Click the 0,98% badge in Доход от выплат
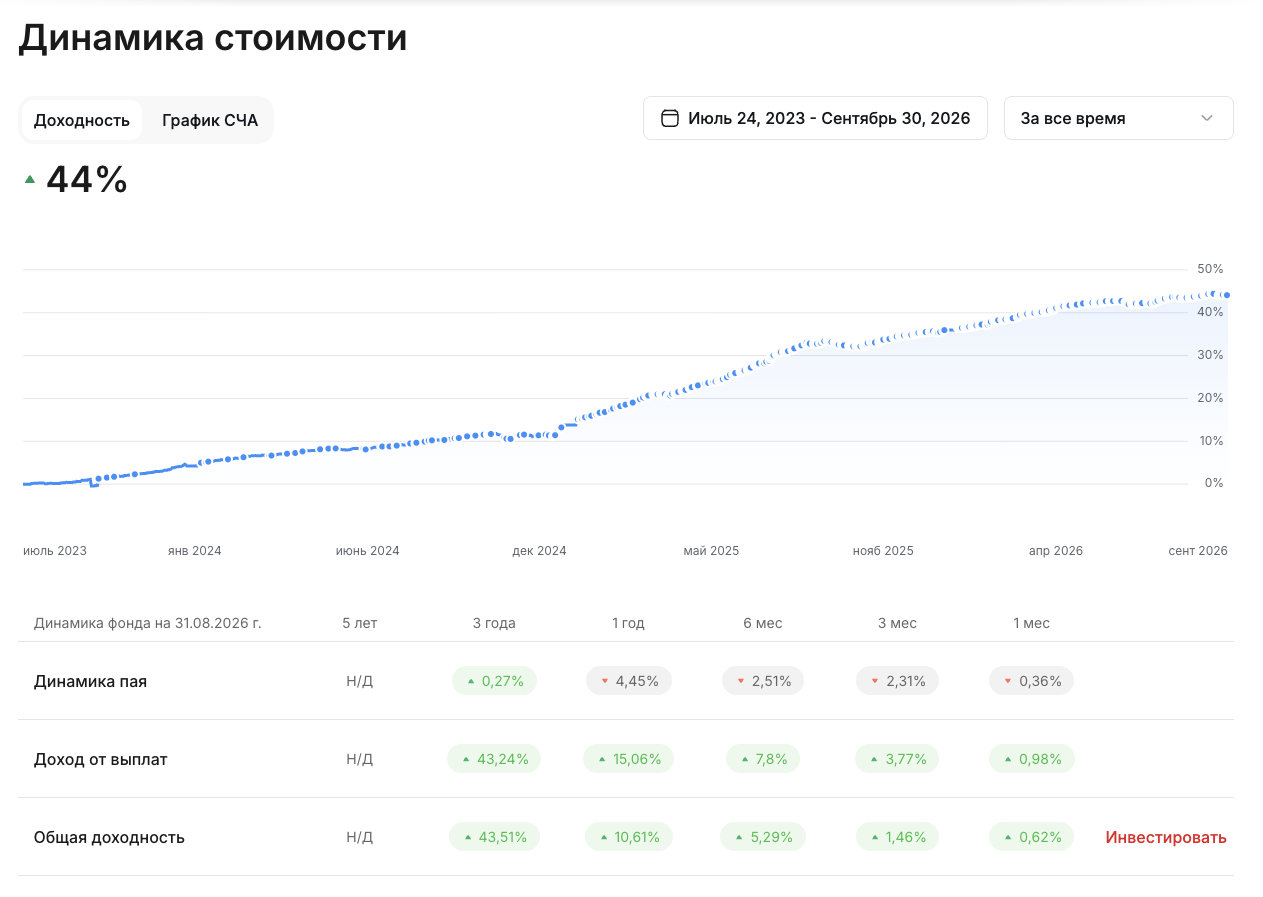Image resolution: width=1263 pixels, height=897 pixels. coord(1032,759)
